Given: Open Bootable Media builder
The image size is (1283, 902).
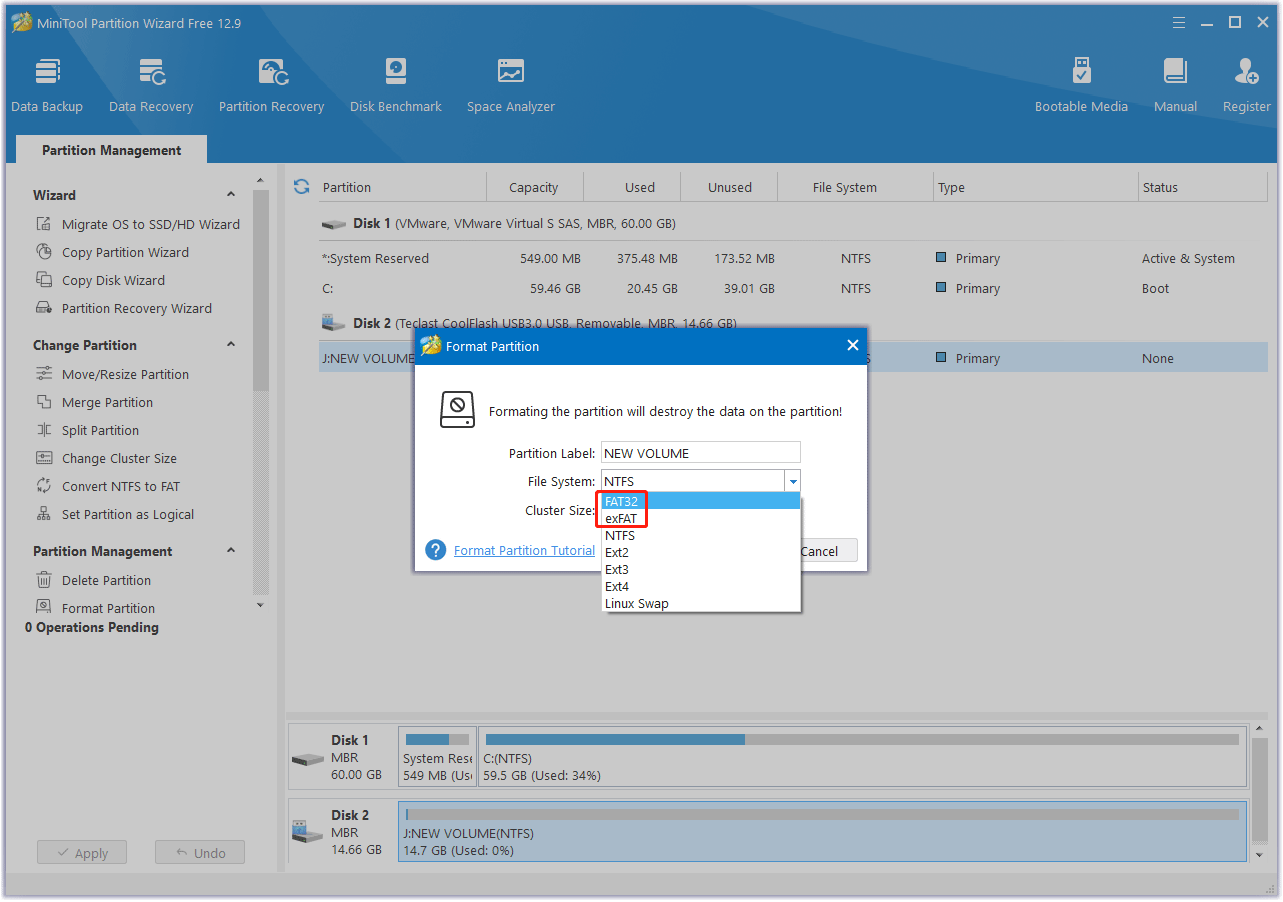Looking at the screenshot, I should pos(1081,85).
